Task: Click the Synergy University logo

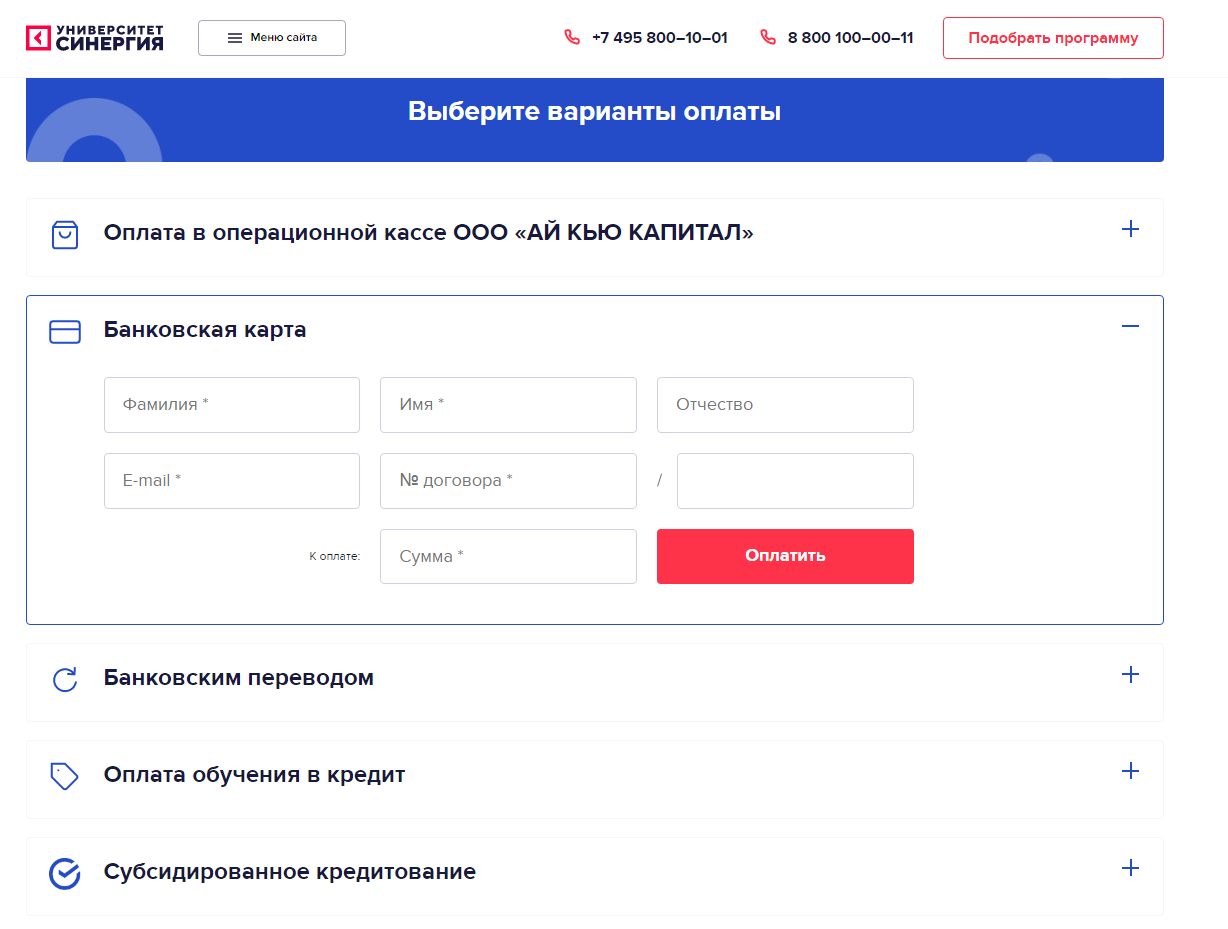Action: point(94,38)
